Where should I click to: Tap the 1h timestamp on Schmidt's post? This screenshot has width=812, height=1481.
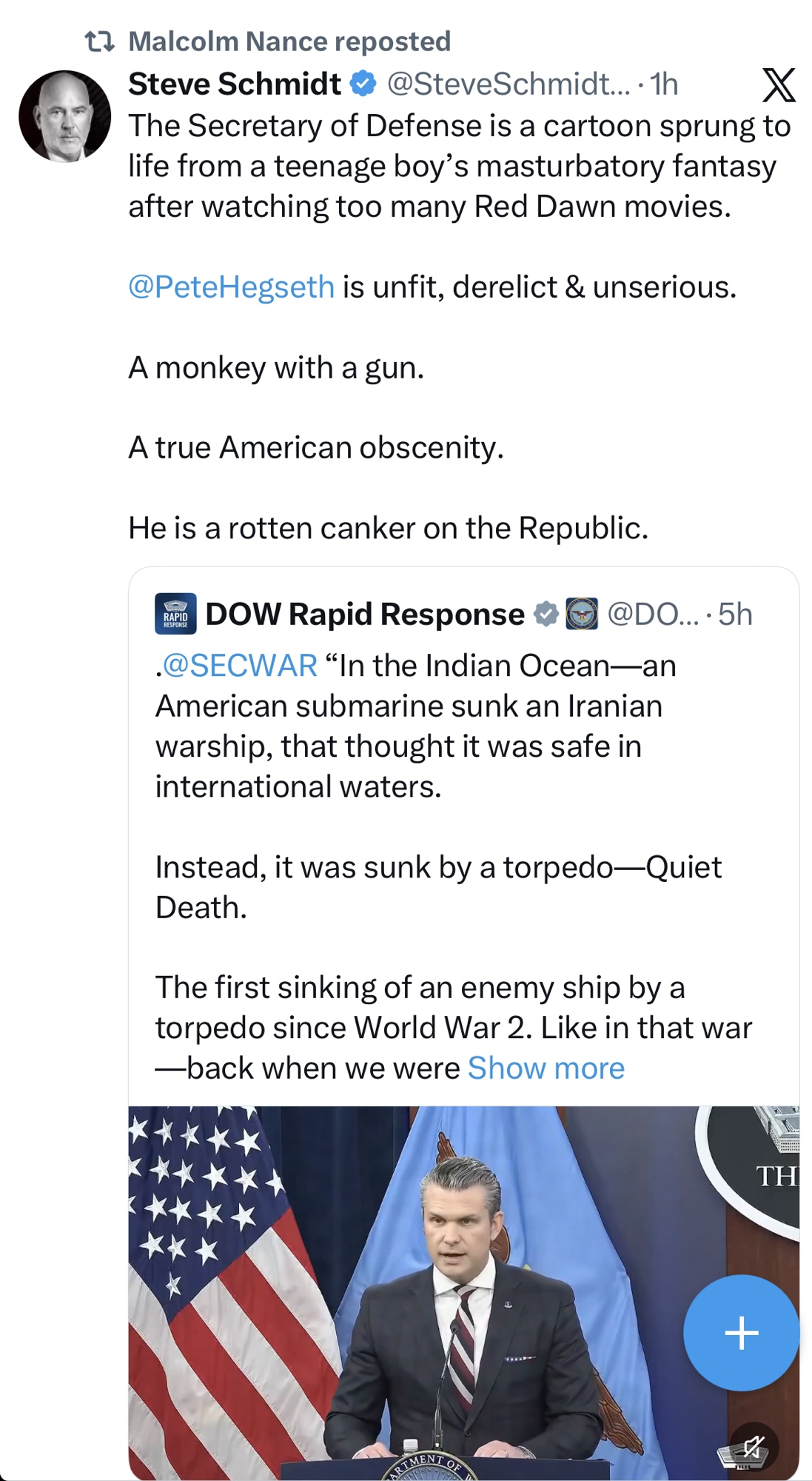point(665,84)
